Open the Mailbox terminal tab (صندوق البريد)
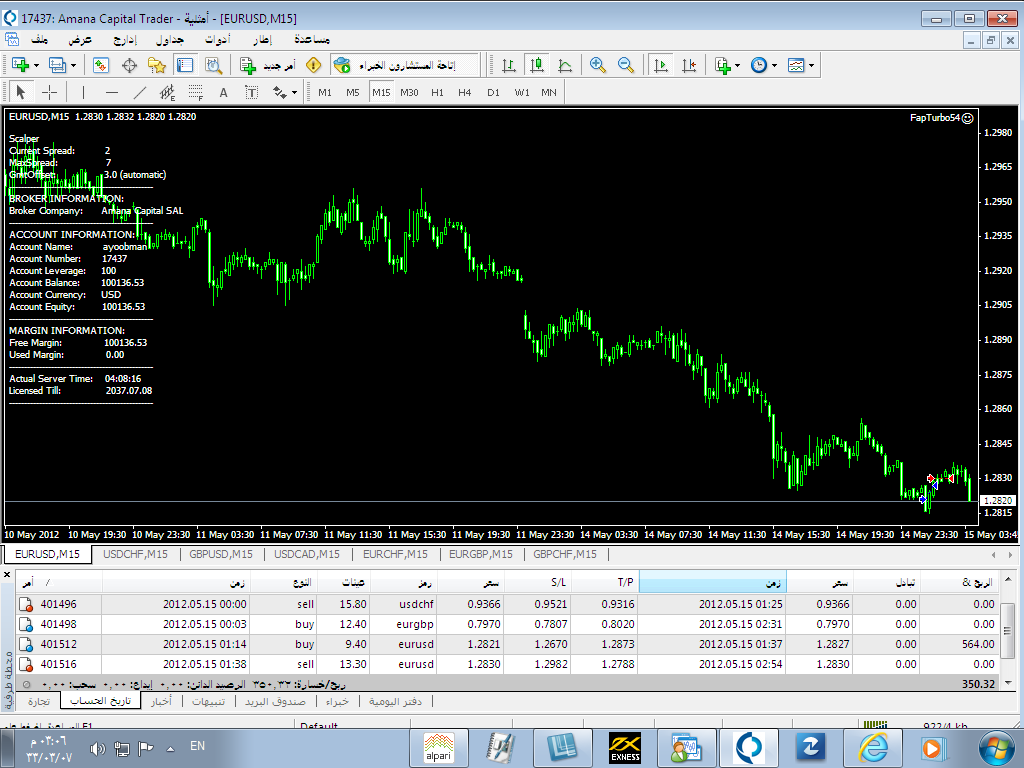 tap(275, 701)
